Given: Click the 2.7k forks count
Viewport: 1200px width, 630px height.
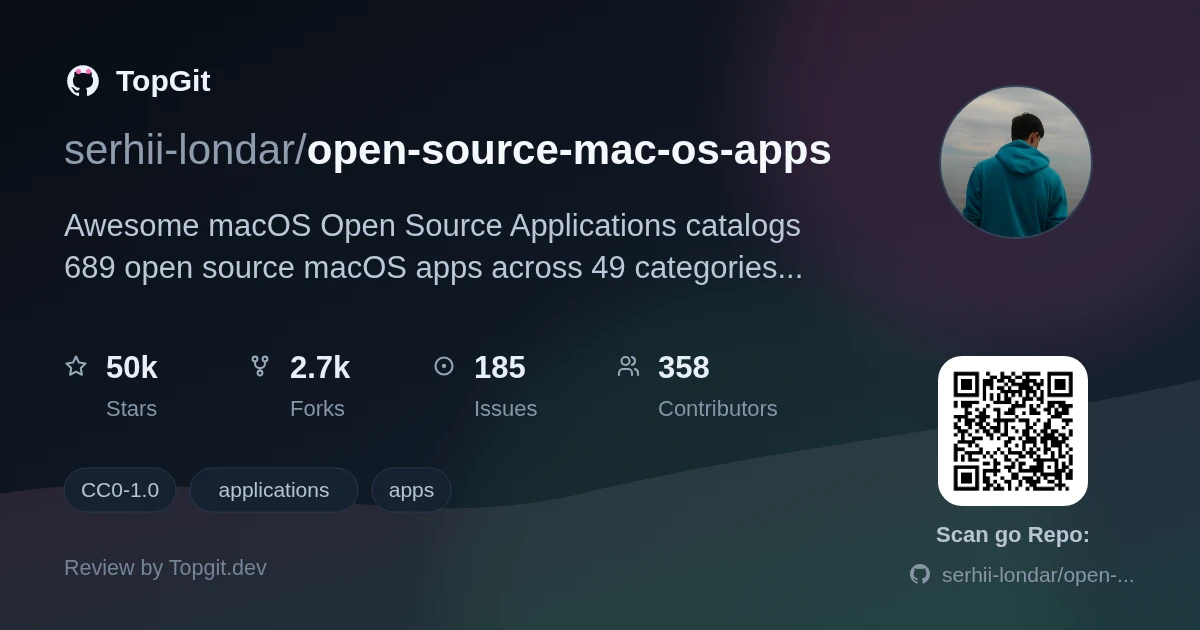Looking at the screenshot, I should (x=320, y=368).
